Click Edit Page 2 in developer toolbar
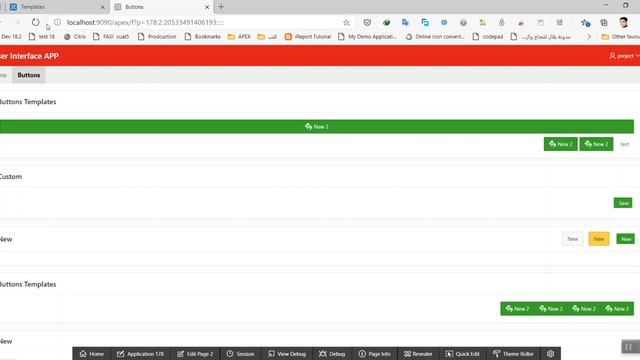This screenshot has height=360, width=640. (x=195, y=354)
